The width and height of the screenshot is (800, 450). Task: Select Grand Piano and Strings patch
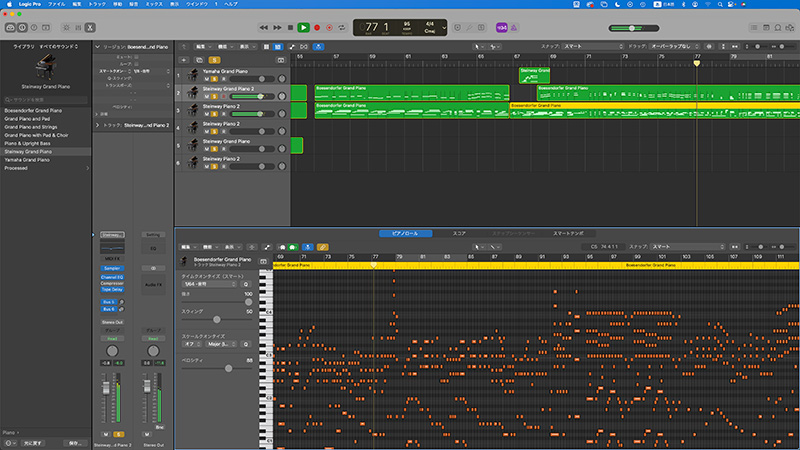[31, 127]
